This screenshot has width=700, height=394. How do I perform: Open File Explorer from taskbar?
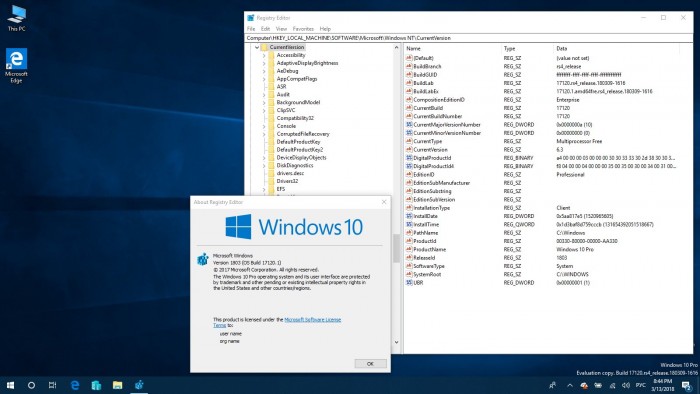117,385
